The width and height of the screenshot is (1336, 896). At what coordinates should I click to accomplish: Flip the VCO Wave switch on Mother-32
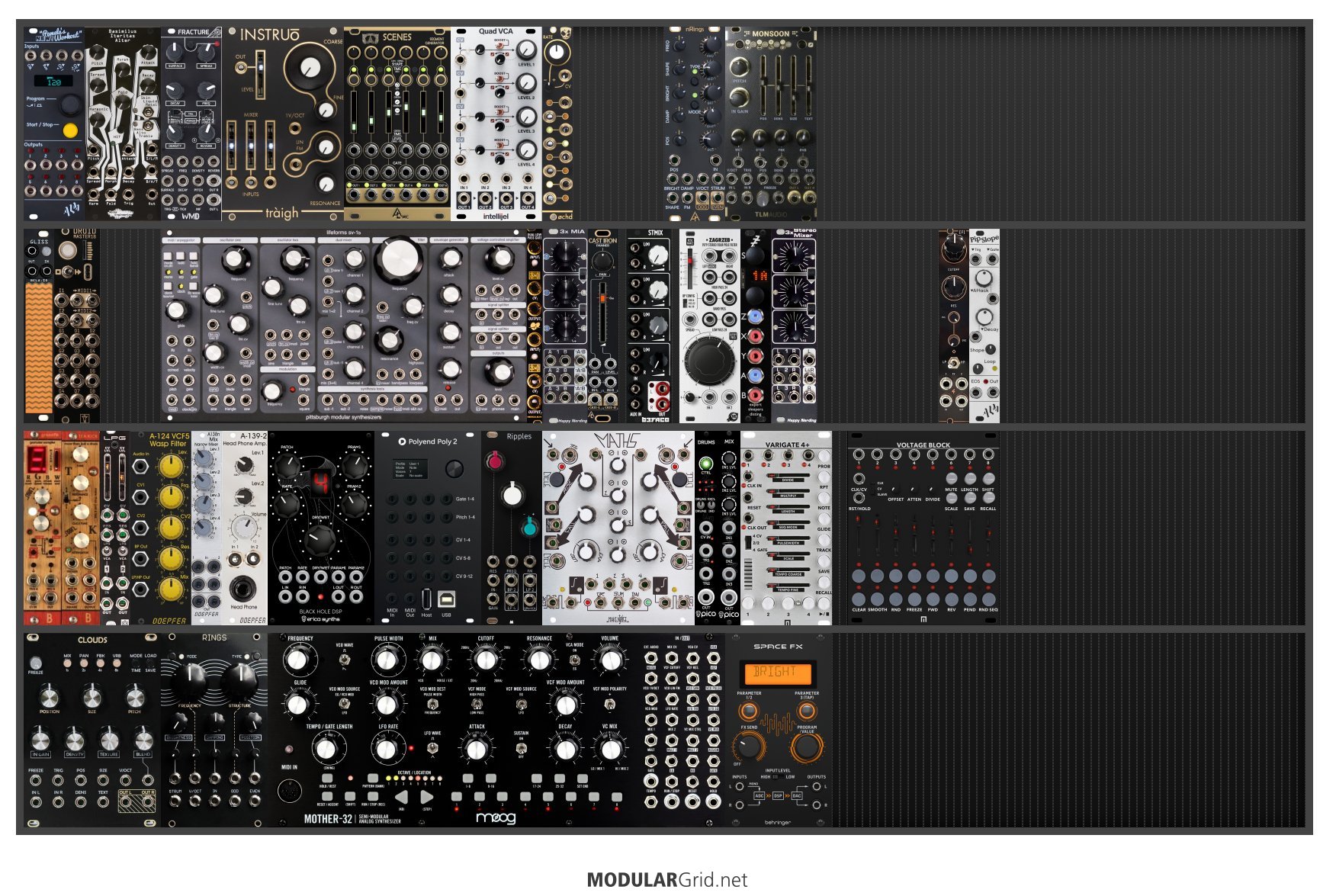(345, 660)
